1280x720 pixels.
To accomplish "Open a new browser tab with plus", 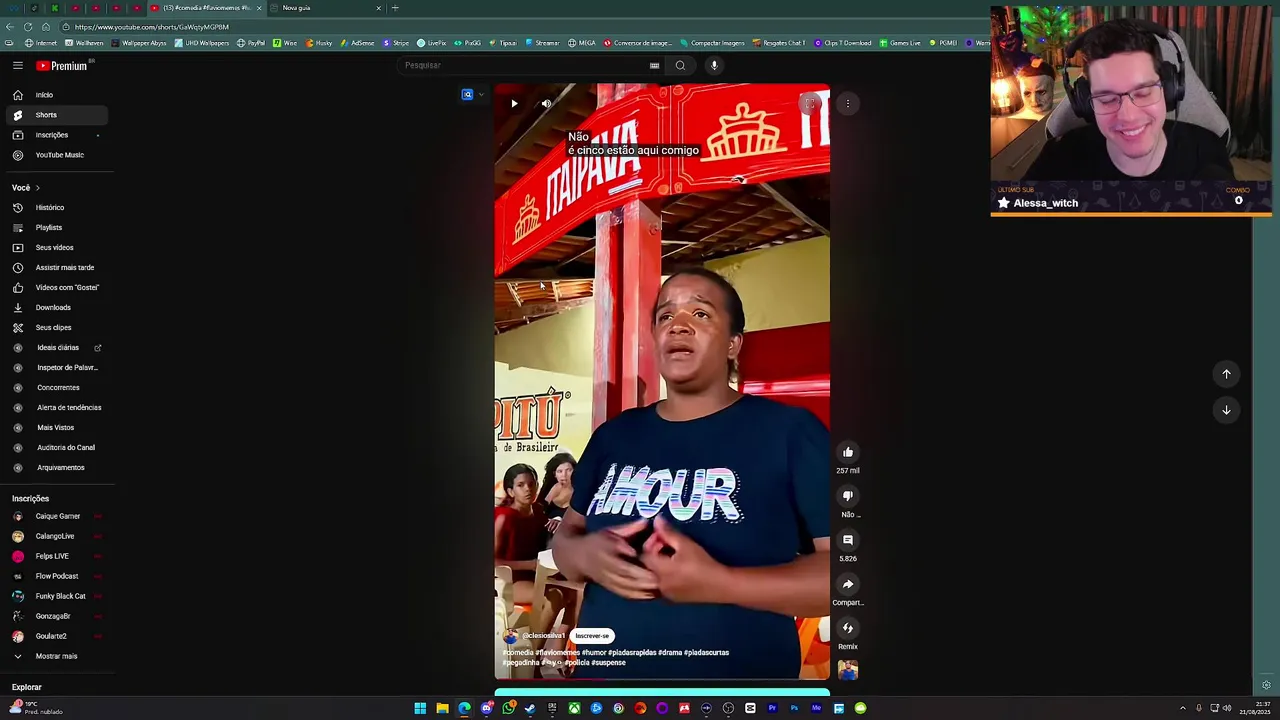I will 395,8.
